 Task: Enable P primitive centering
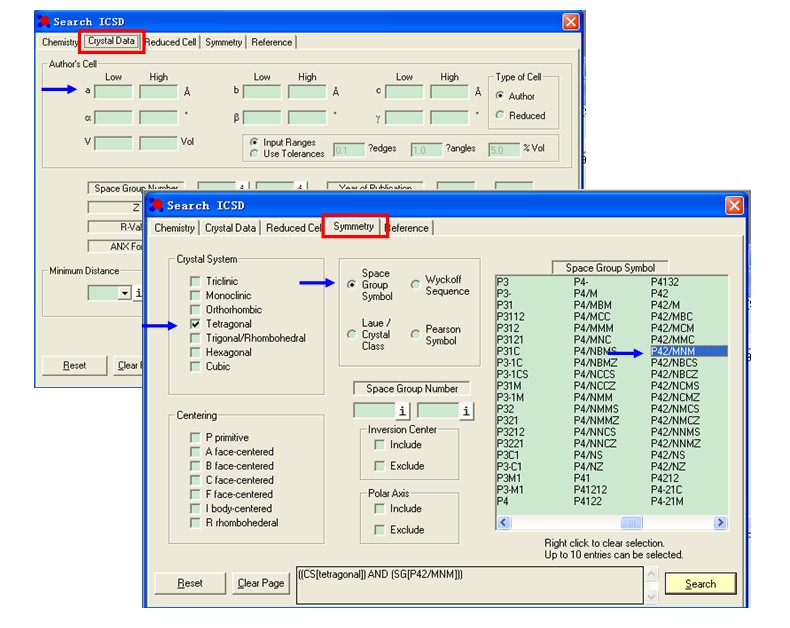tap(195, 437)
